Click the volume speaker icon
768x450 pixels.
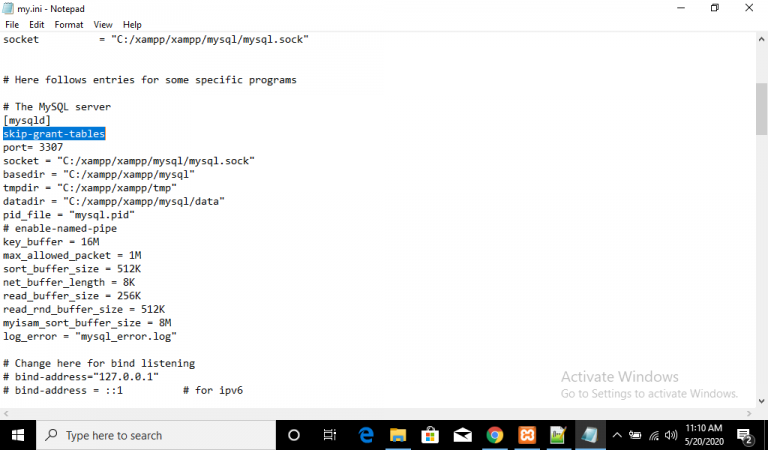pyautogui.click(x=672, y=435)
